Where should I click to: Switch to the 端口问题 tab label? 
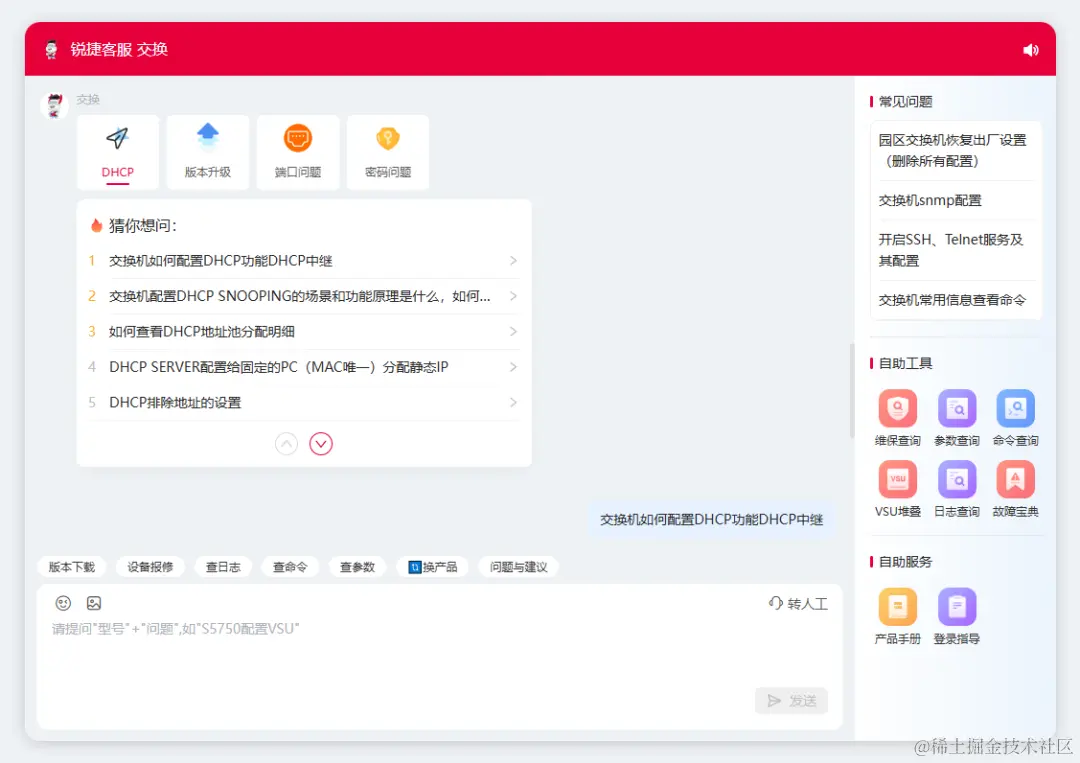click(x=298, y=172)
